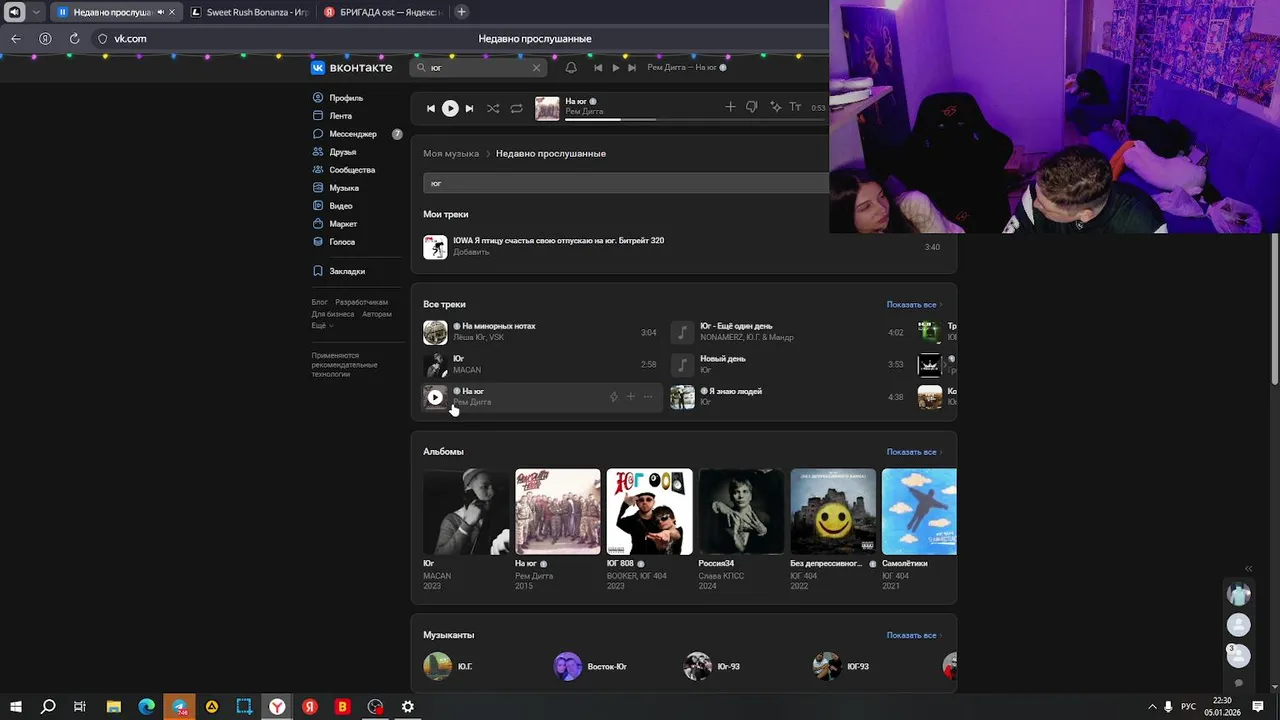Open Закладки in left sidebar

[347, 271]
